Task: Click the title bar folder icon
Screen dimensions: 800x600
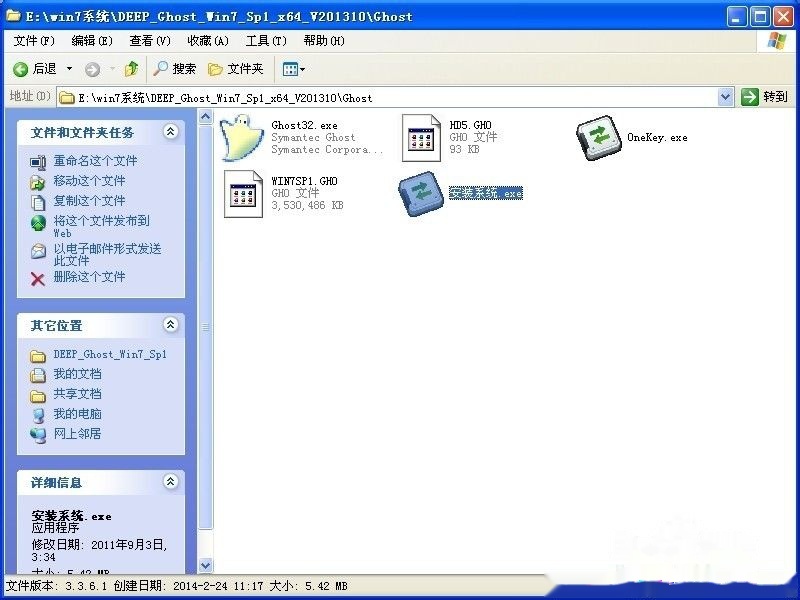Action: 13,15
